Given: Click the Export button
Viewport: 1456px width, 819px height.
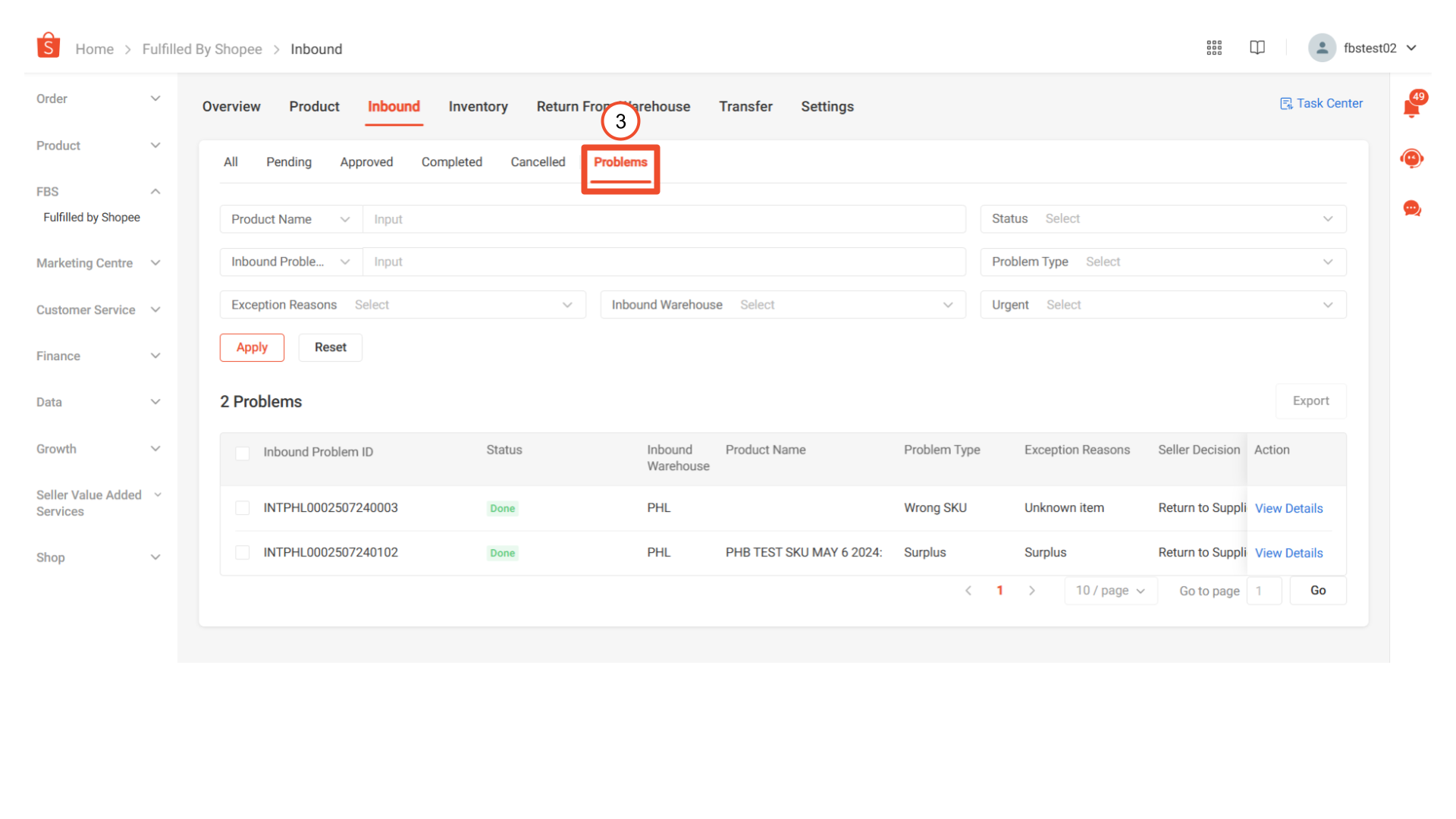Looking at the screenshot, I should click(1310, 401).
